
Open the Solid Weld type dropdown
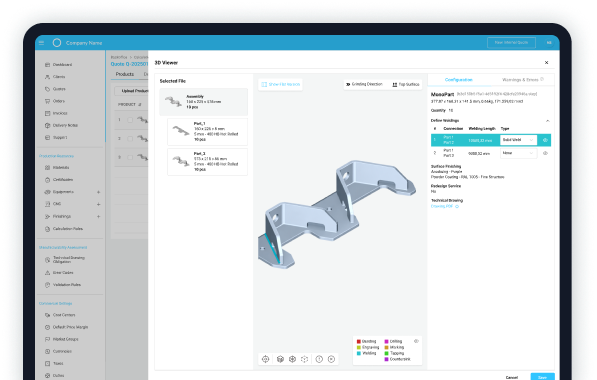click(518, 140)
